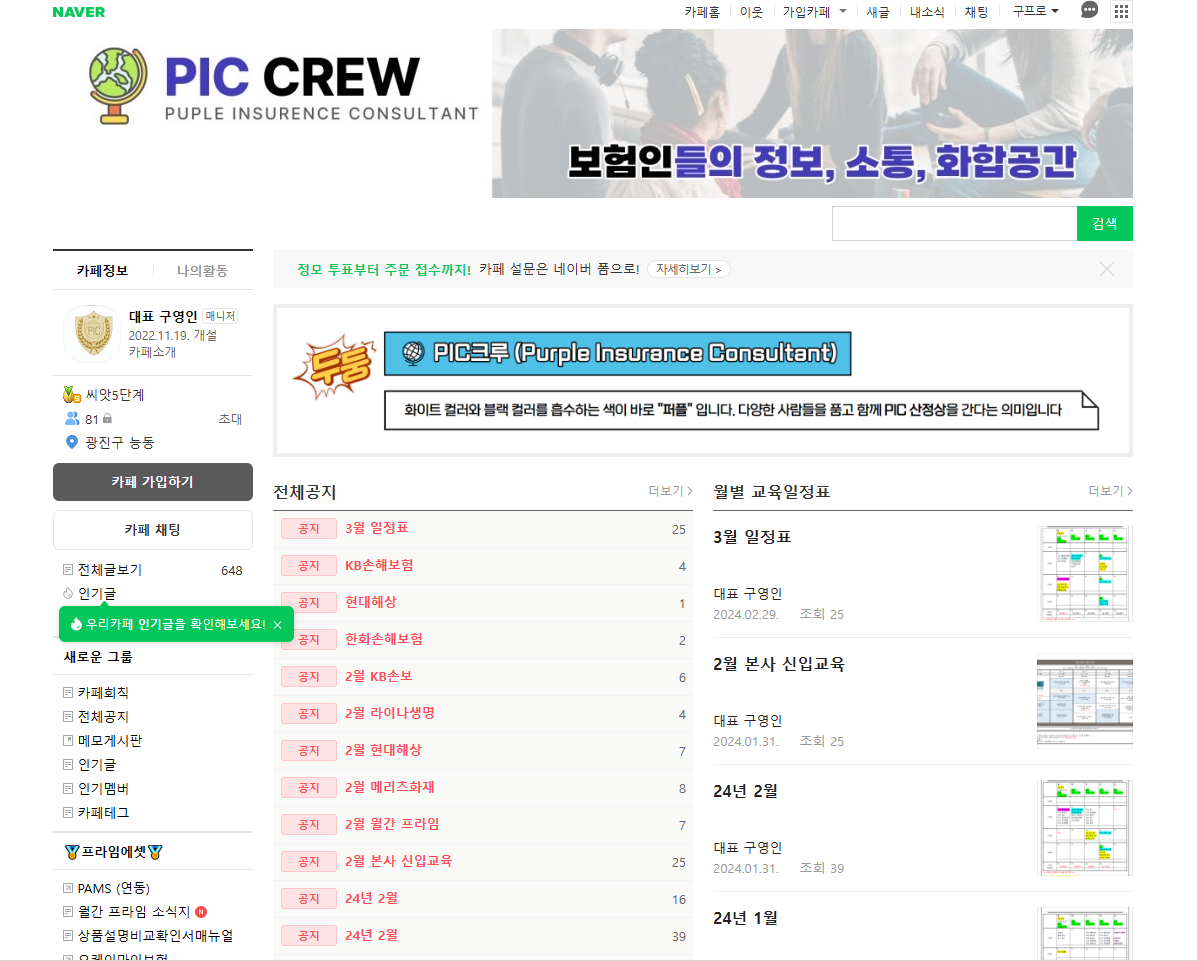The image size is (1197, 961).
Task: Click the 카페 채팅 button
Action: [x=153, y=530]
